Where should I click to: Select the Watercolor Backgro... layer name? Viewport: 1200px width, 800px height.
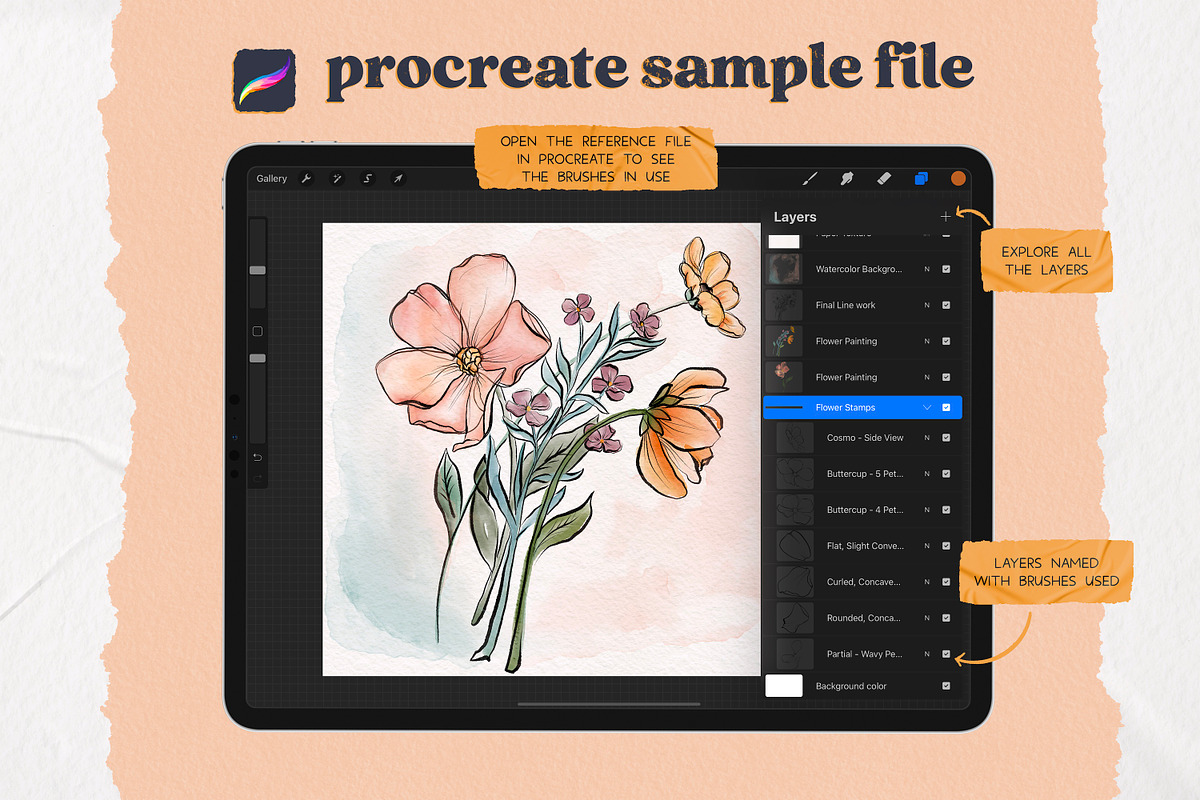(859, 269)
